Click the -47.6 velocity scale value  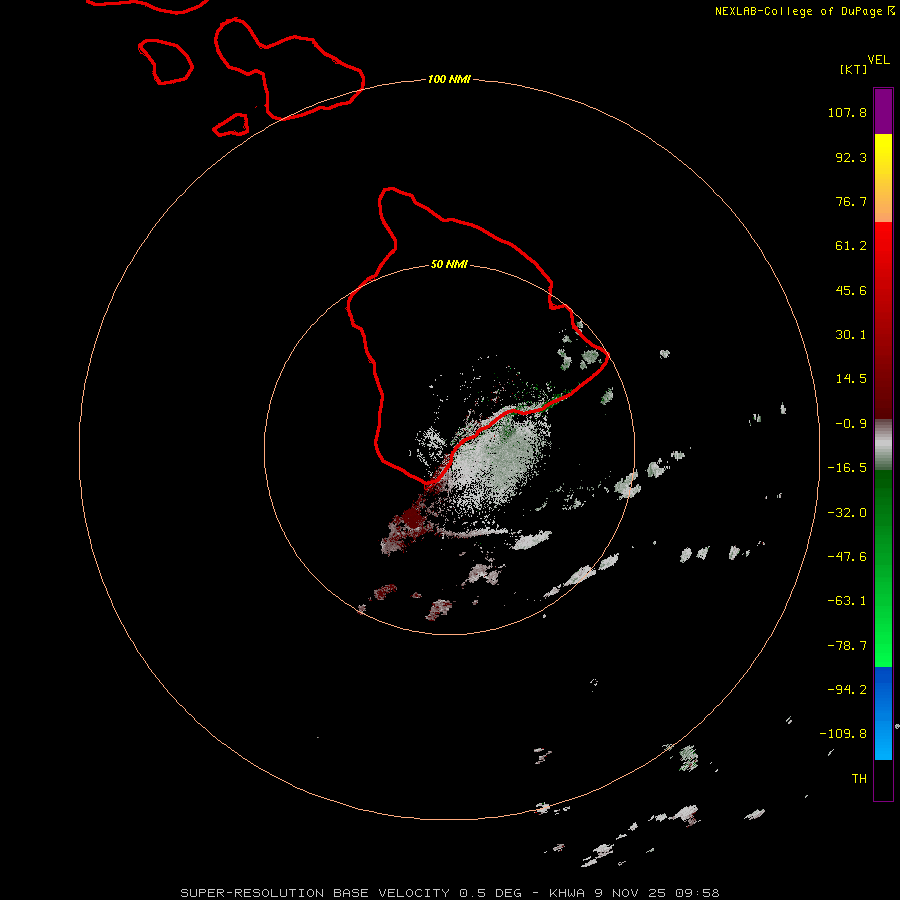847,557
